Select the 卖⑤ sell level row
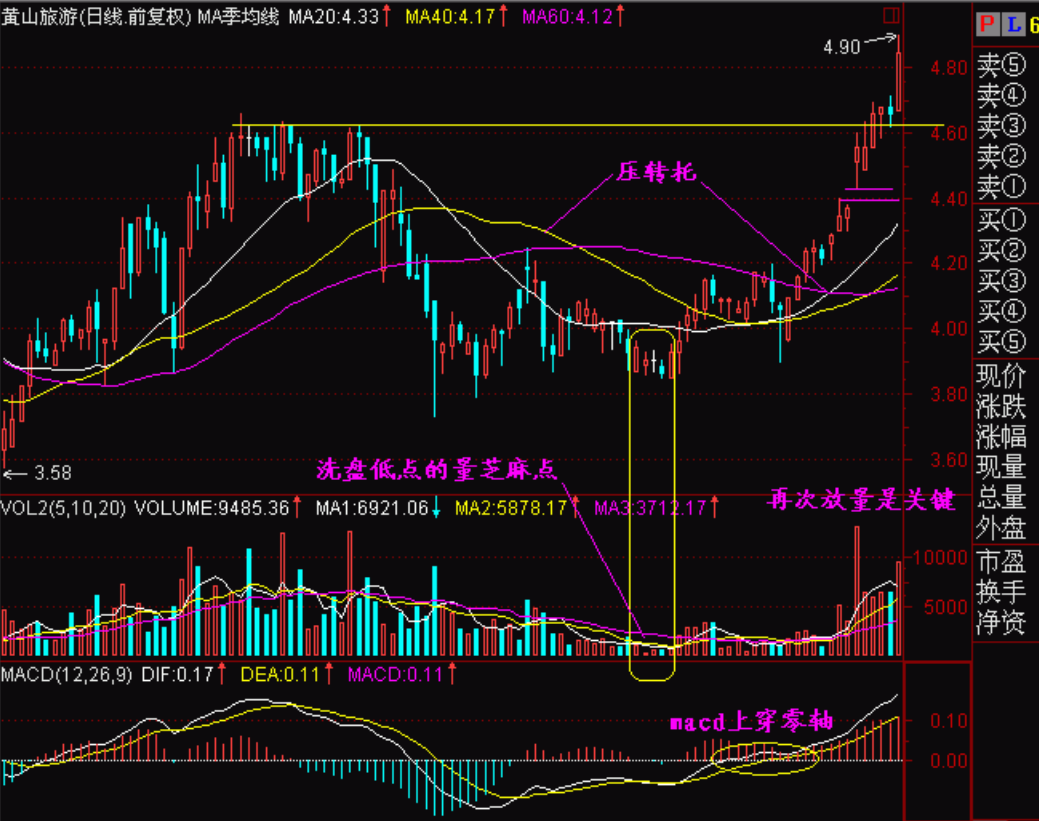The height and width of the screenshot is (821, 1039). (x=1001, y=67)
